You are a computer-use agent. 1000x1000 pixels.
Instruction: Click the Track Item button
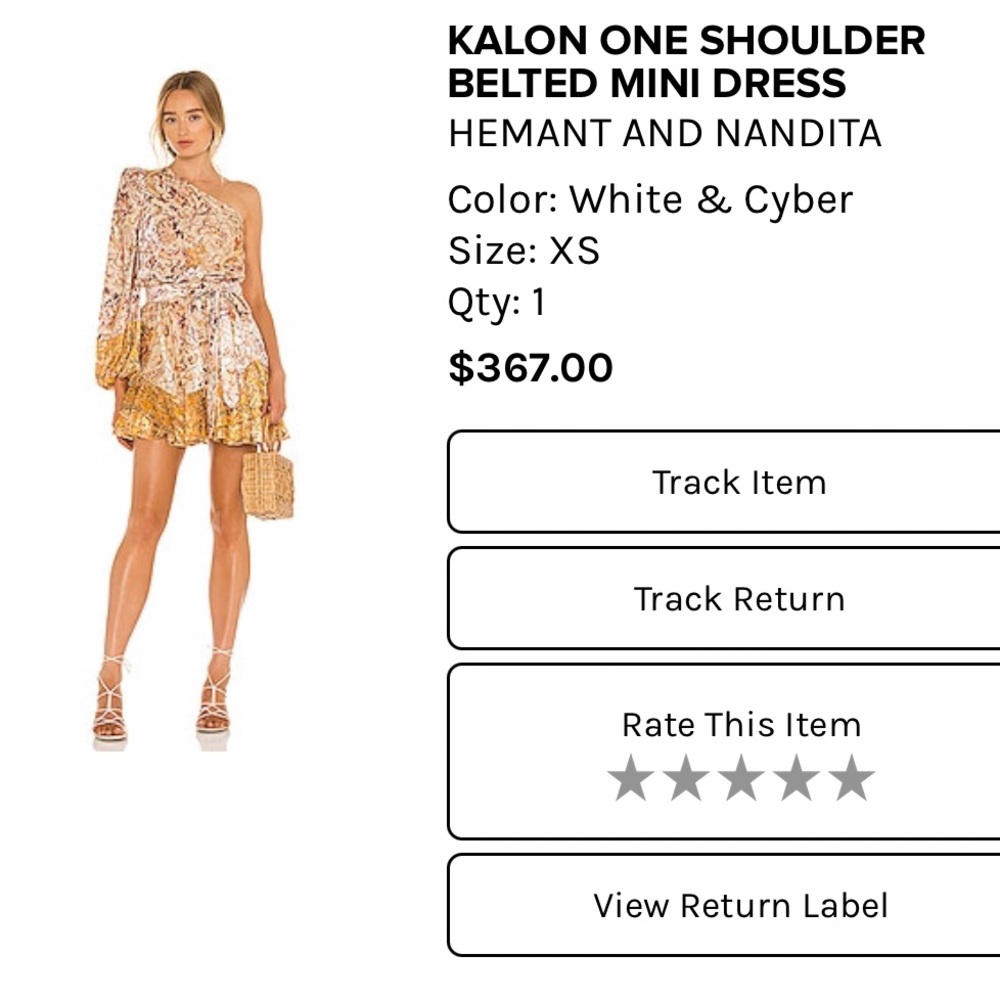(x=739, y=482)
